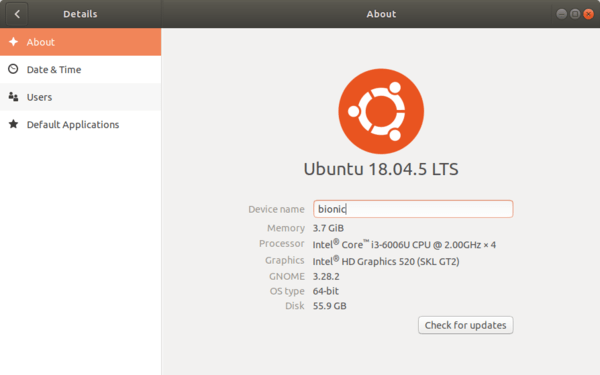Click the Details title in header
Screen dimensions: 600x375
tap(80, 14)
